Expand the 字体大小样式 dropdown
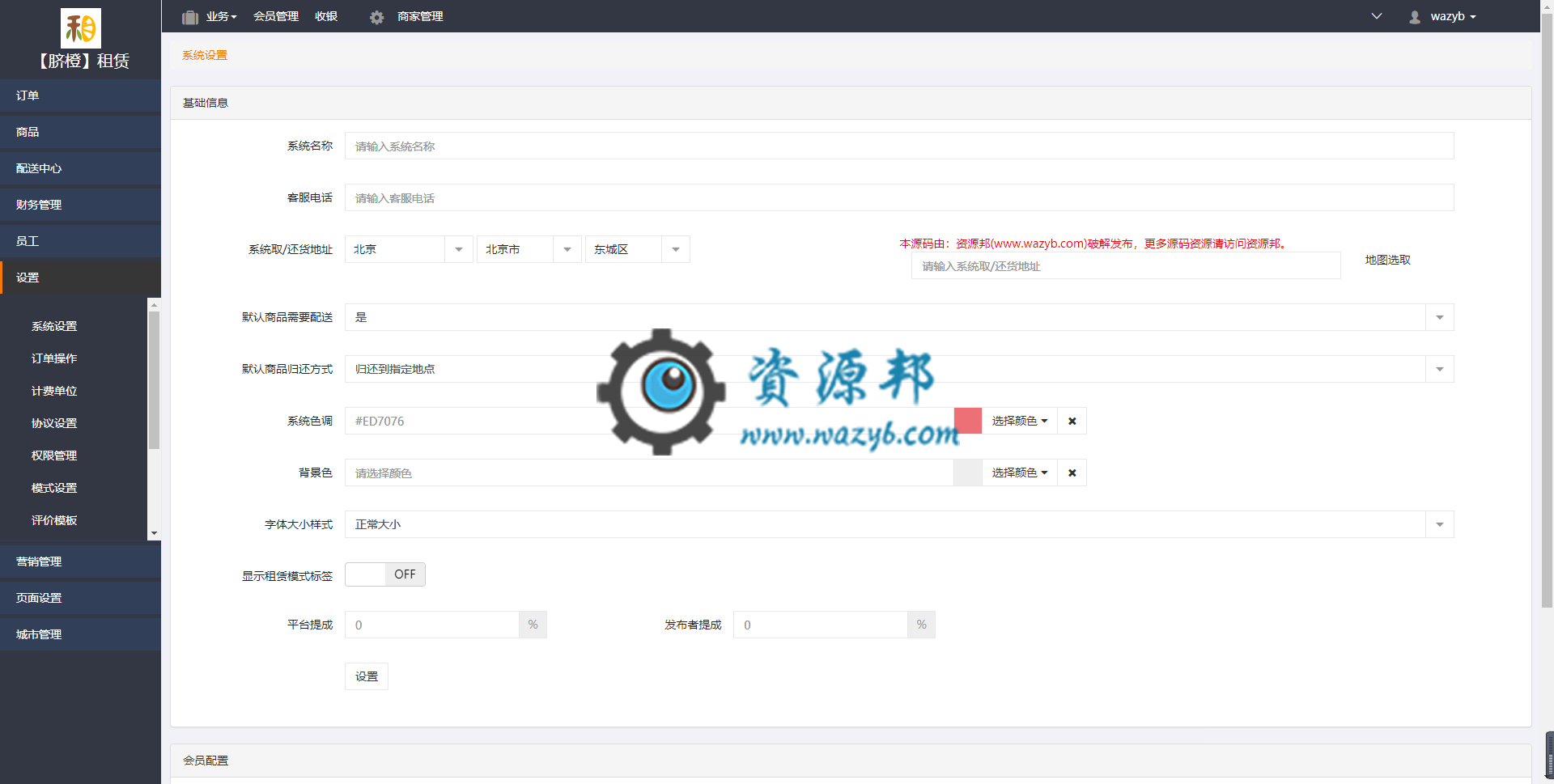 click(x=1439, y=524)
